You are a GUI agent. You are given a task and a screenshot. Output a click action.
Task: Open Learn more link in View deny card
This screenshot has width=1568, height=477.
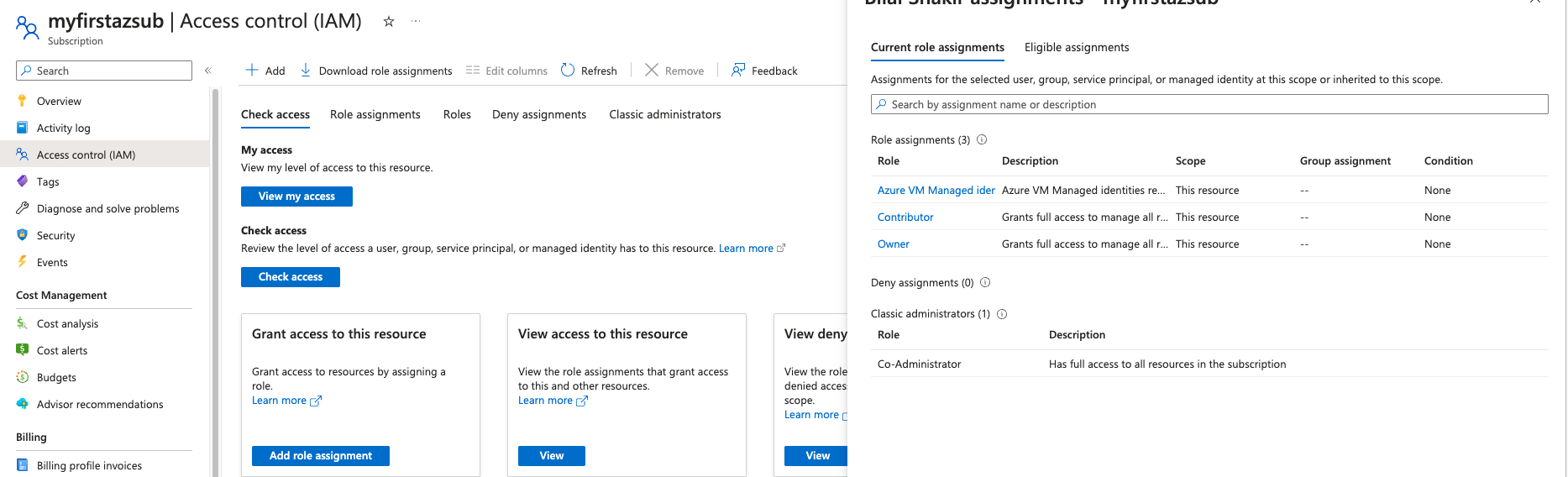pos(815,415)
